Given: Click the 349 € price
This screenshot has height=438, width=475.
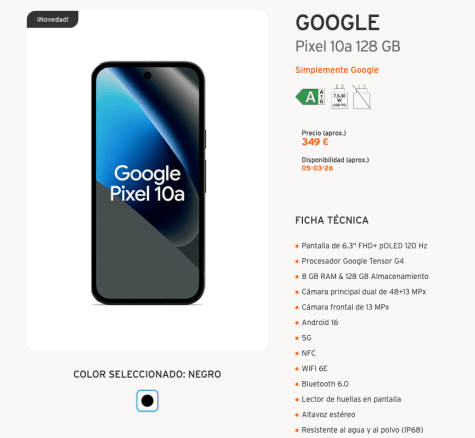Looking at the screenshot, I should [x=315, y=142].
